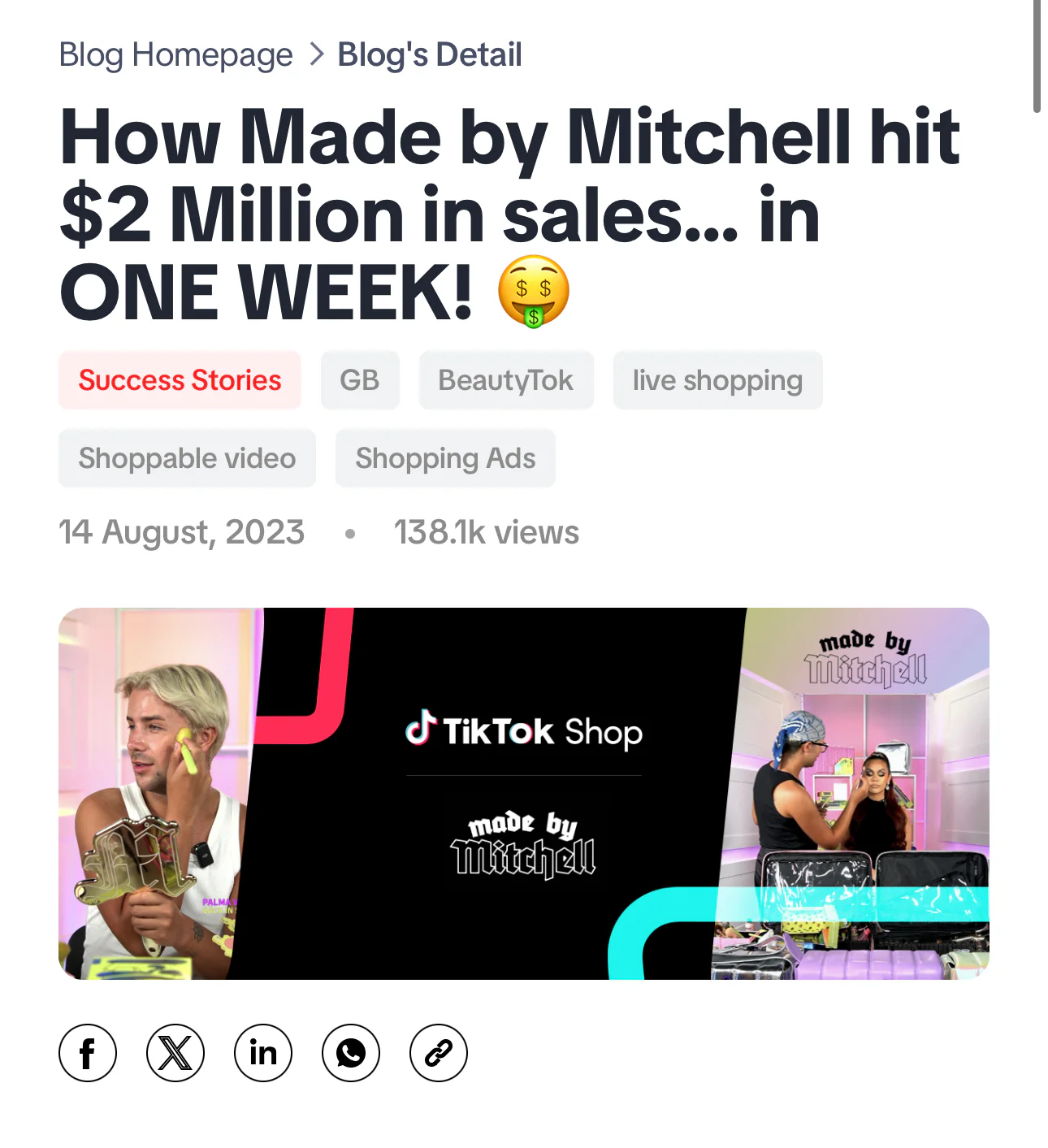Share article on X (Twitter)

pyautogui.click(x=175, y=1053)
